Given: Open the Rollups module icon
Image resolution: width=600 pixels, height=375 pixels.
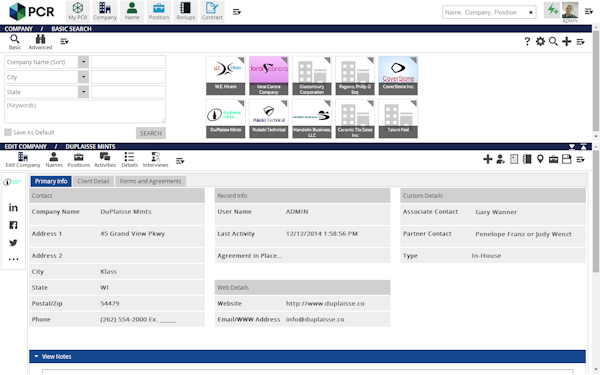Looking at the screenshot, I should 186,11.
